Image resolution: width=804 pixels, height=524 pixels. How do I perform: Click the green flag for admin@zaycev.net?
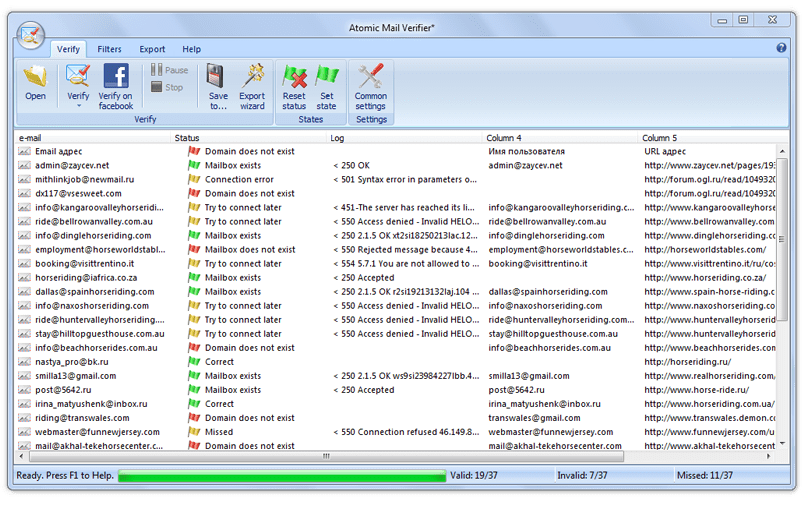tap(194, 165)
